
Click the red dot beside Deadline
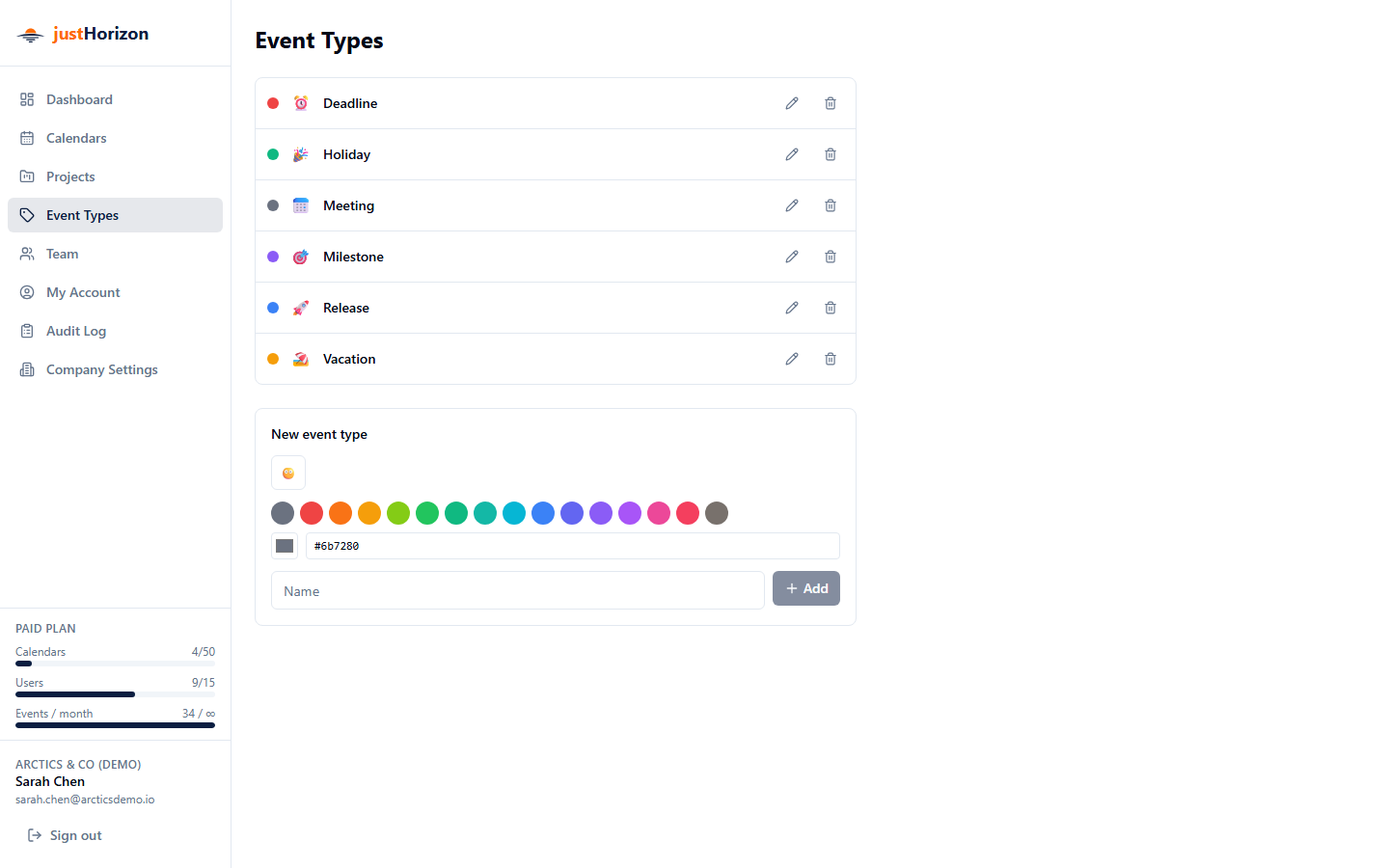(273, 103)
